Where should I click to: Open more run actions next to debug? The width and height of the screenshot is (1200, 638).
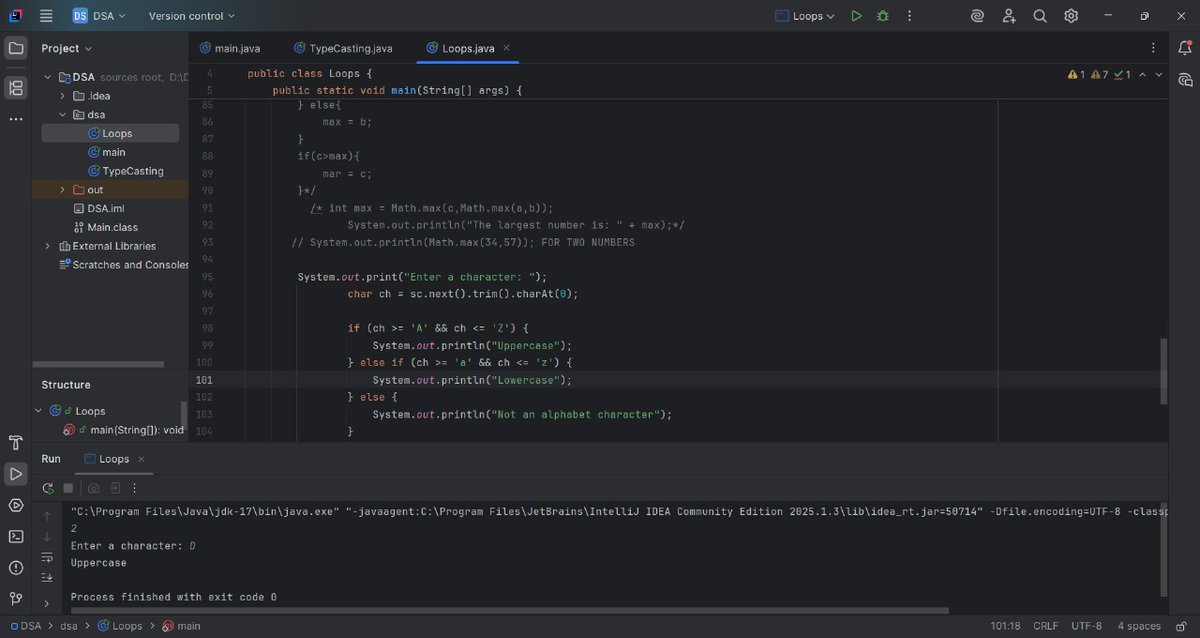click(909, 16)
